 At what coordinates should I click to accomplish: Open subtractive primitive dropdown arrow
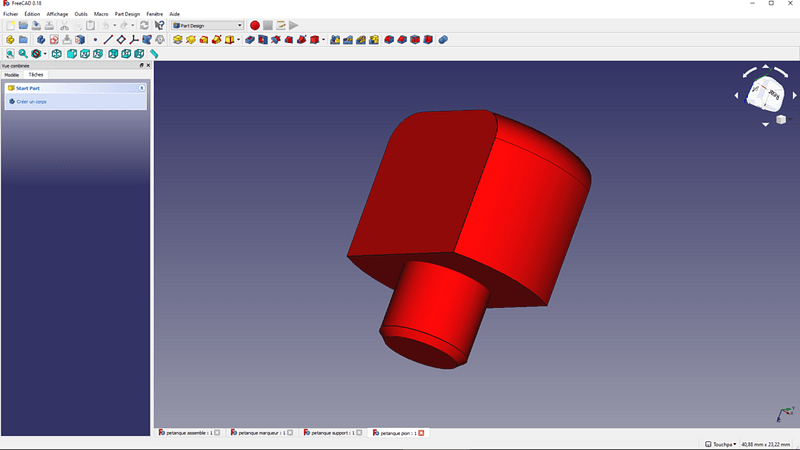(323, 40)
